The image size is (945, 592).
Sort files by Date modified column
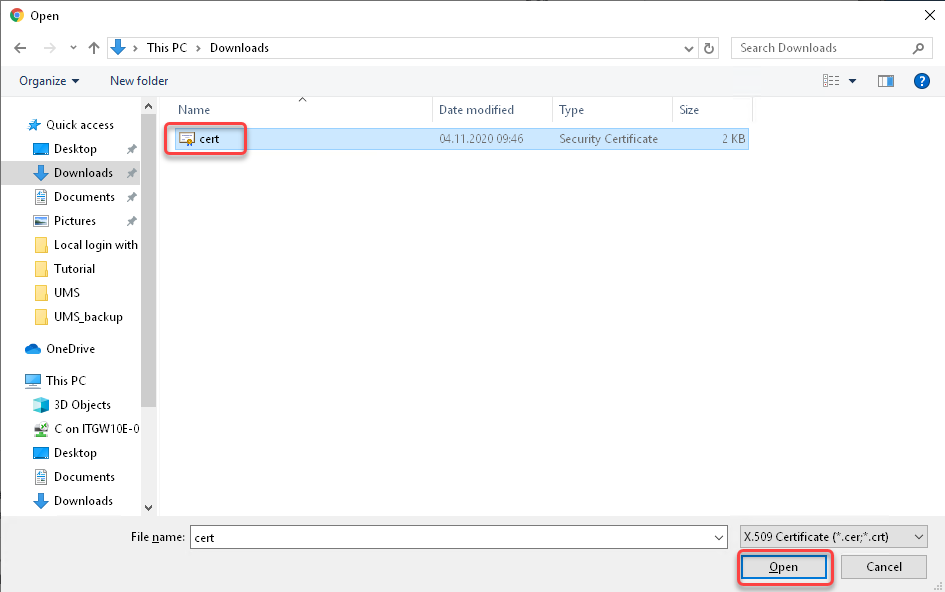click(476, 110)
